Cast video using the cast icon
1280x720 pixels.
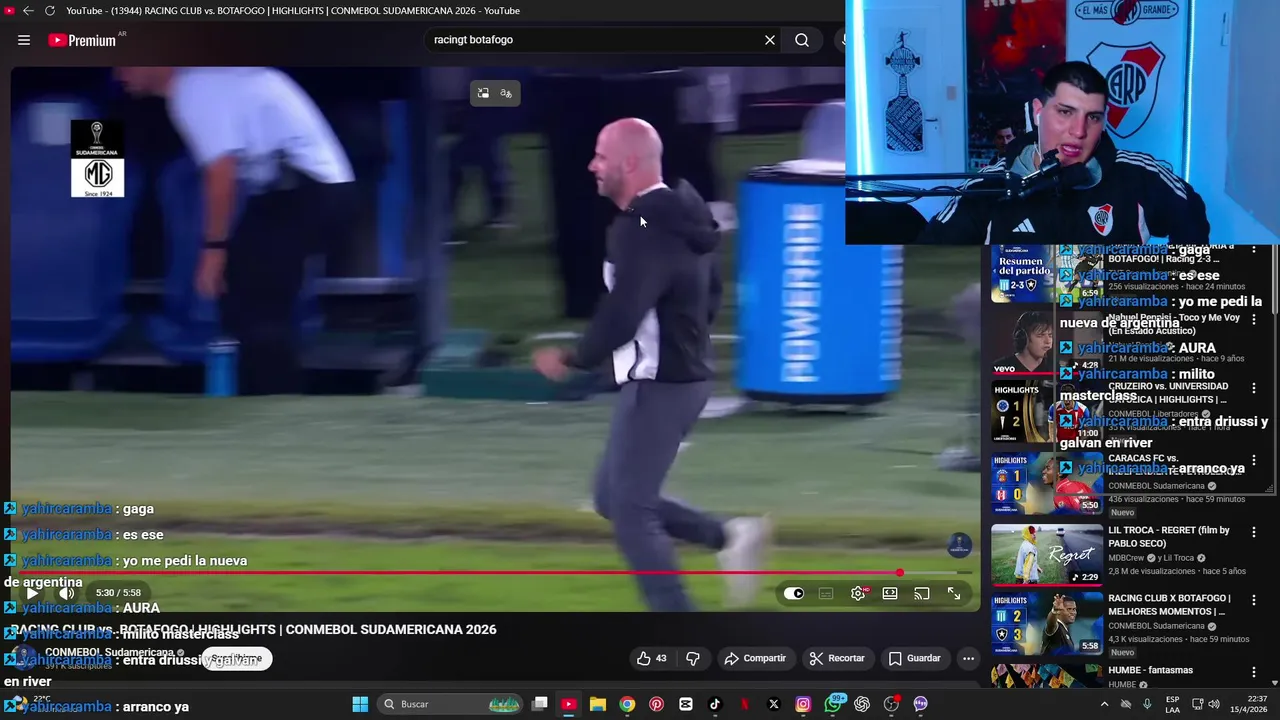click(x=921, y=593)
